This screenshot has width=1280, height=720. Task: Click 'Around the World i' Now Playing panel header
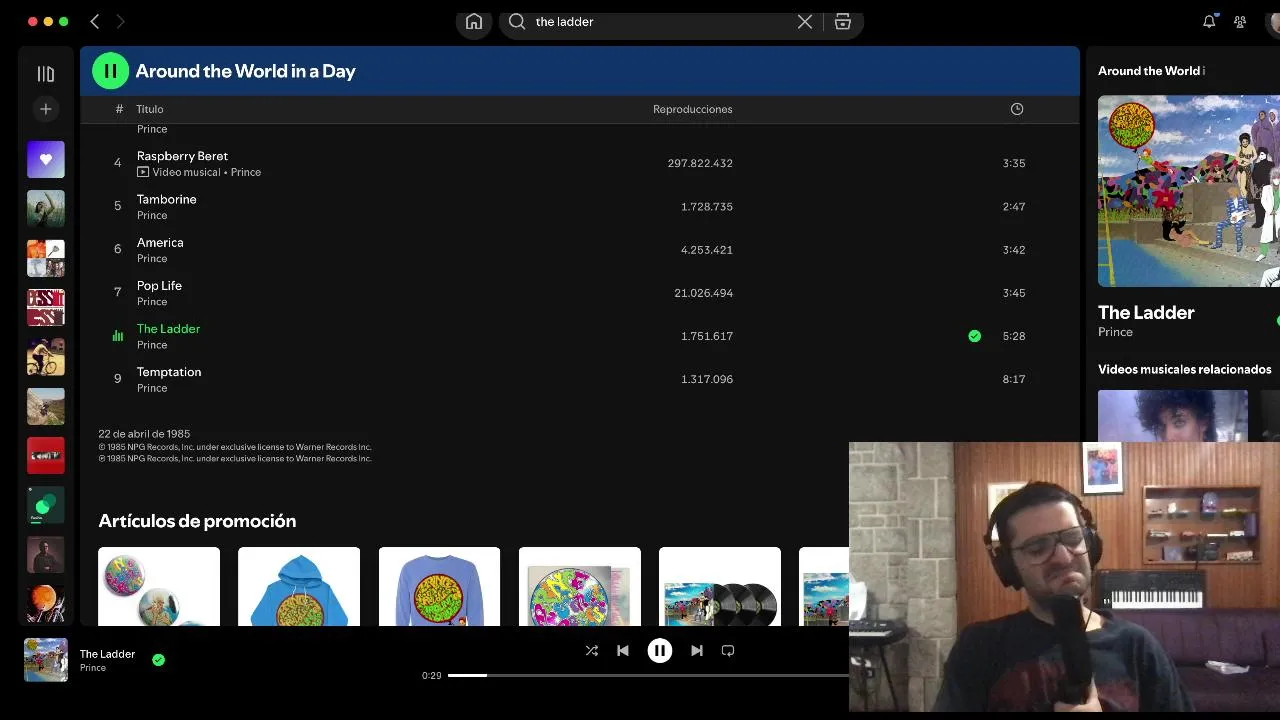tap(1151, 71)
